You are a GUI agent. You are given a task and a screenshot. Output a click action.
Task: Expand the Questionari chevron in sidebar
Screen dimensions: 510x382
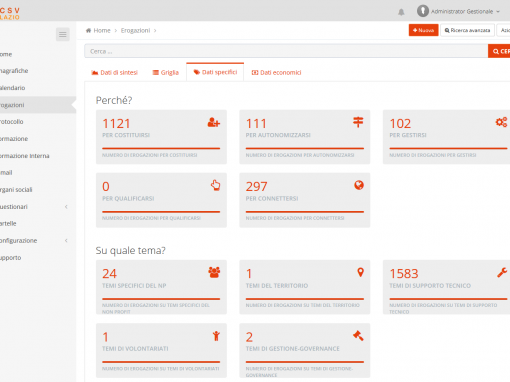point(66,207)
